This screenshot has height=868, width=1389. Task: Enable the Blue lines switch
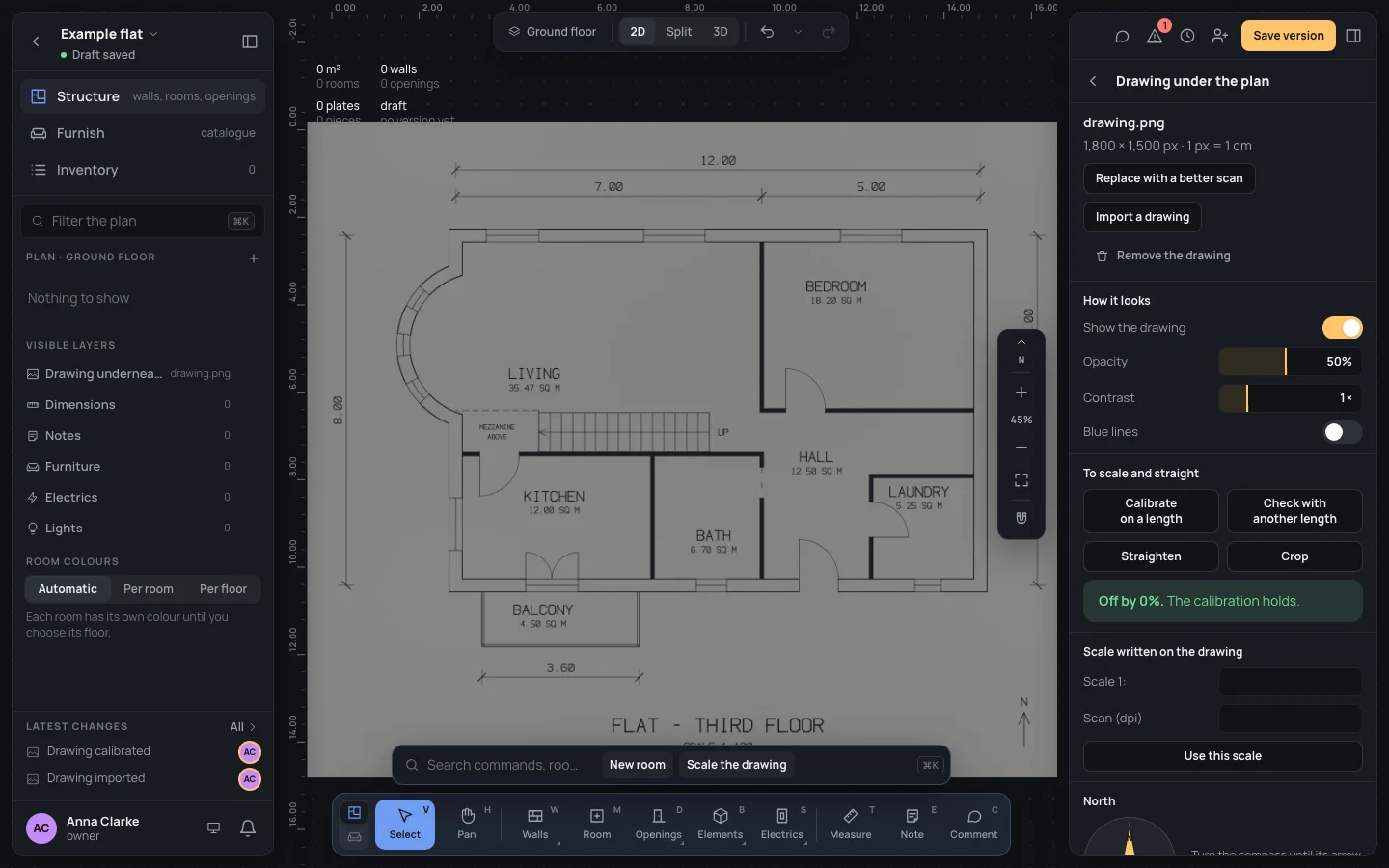click(x=1342, y=432)
